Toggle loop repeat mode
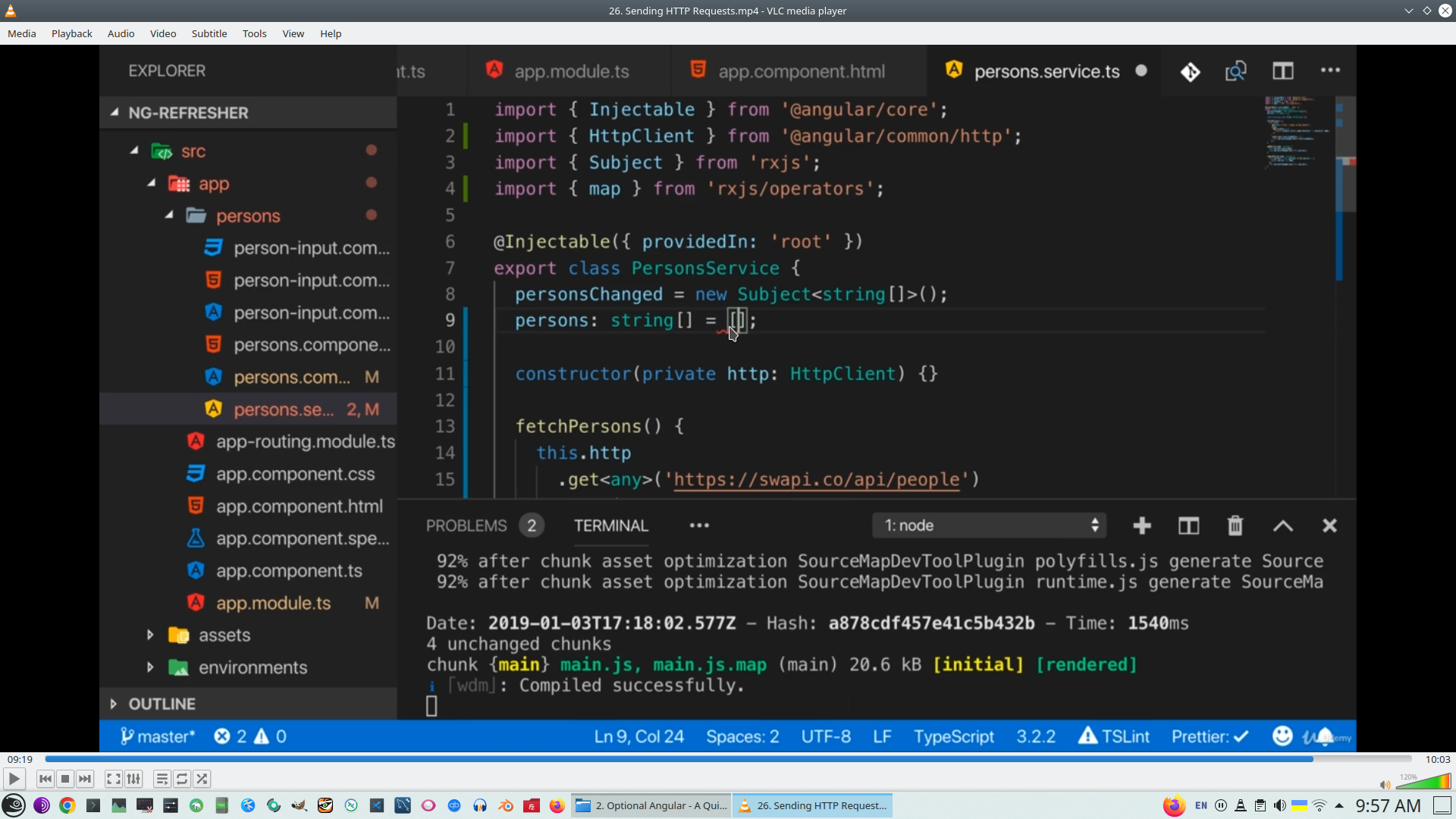1456x819 pixels. [x=182, y=779]
